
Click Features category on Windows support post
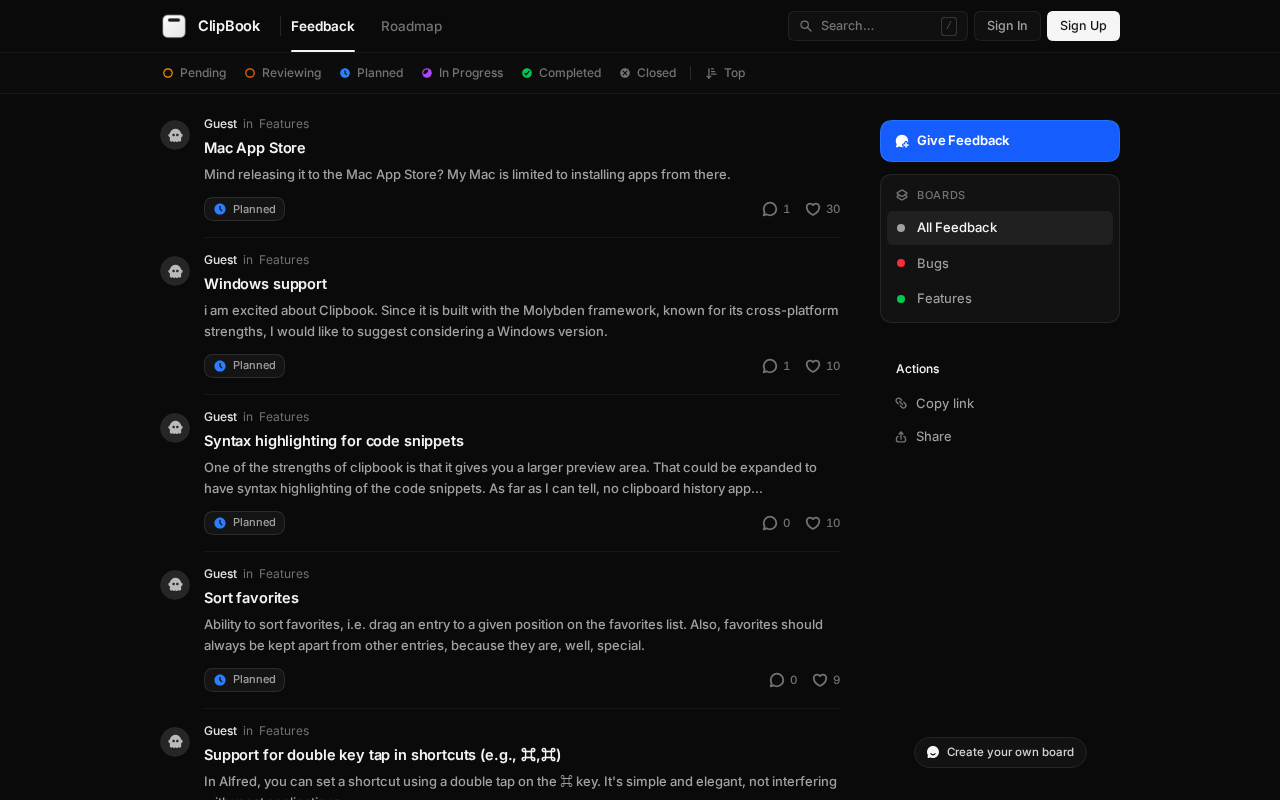coord(284,260)
